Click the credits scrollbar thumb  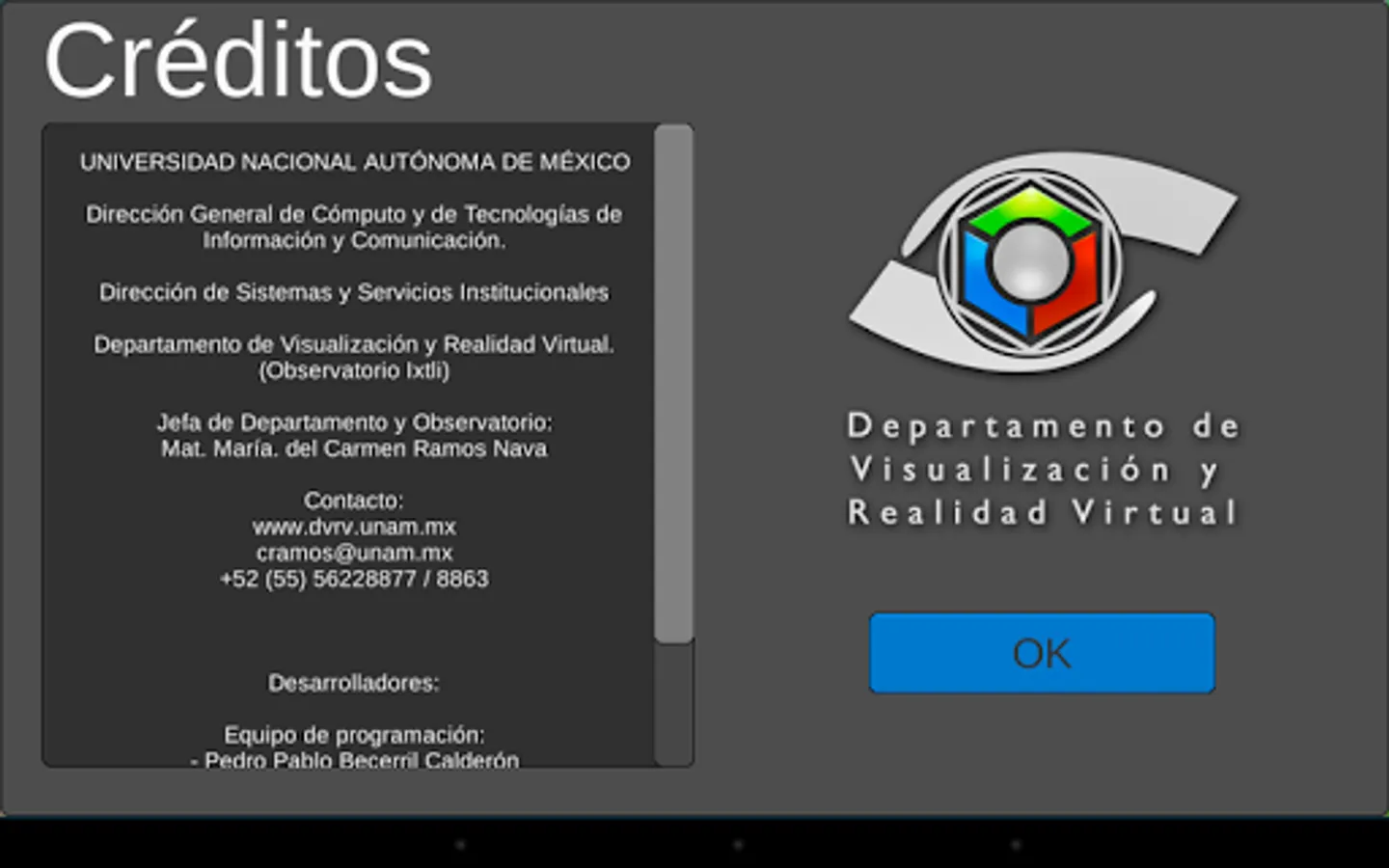673,383
